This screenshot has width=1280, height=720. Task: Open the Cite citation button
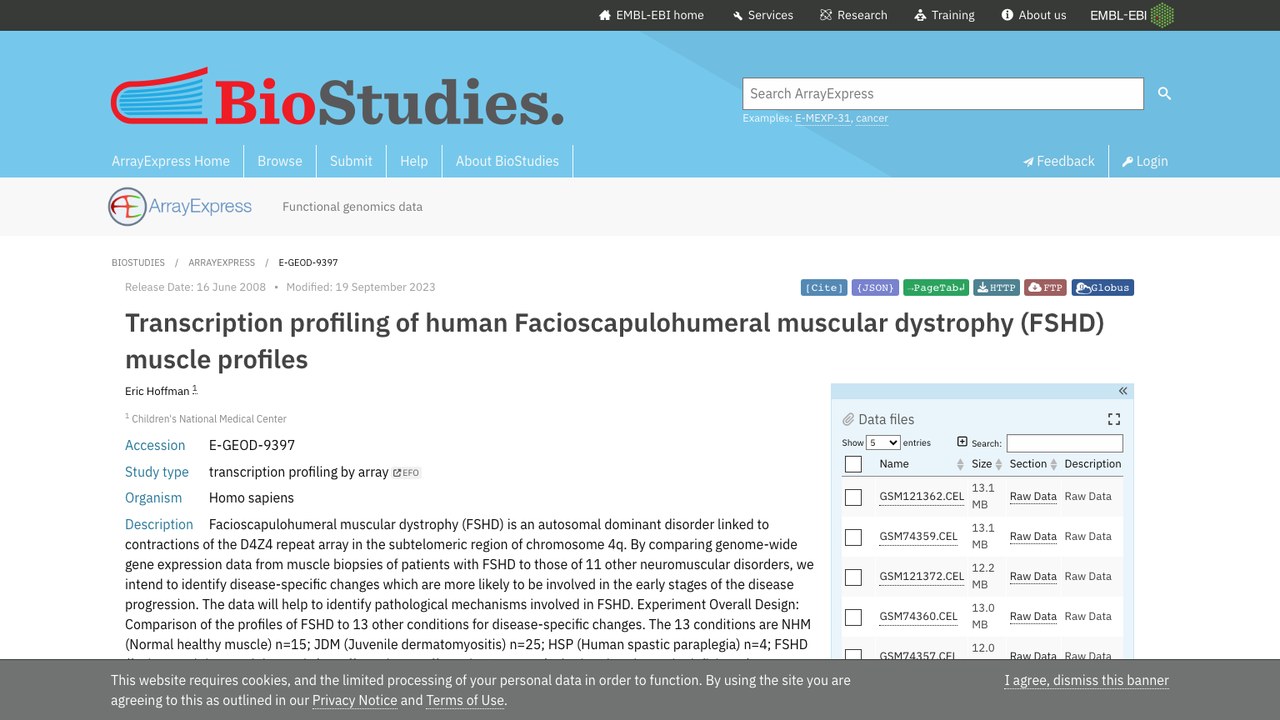(824, 288)
